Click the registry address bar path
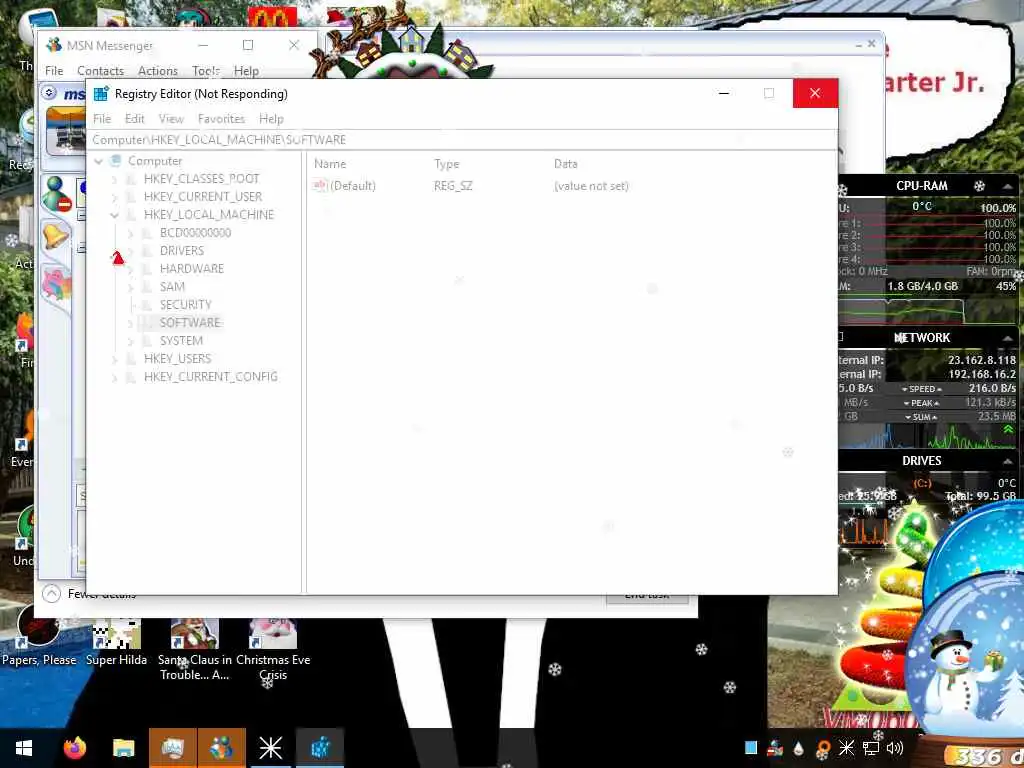Viewport: 1024px width, 768px height. [x=462, y=140]
